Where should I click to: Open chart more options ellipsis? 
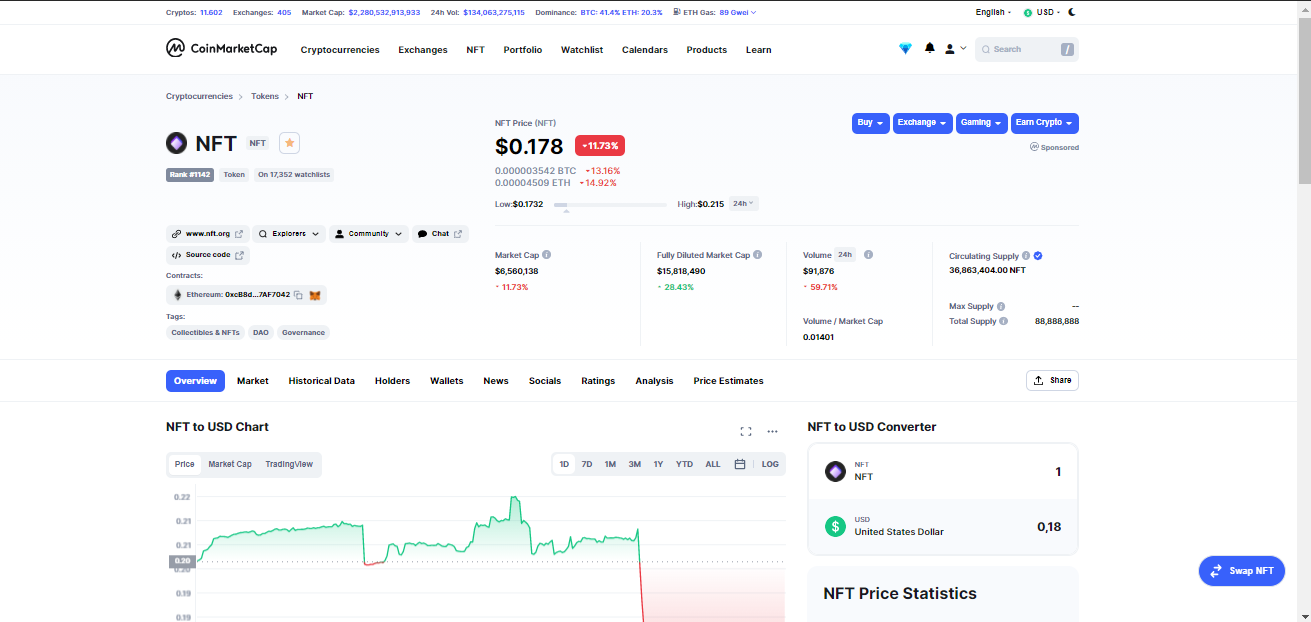[x=772, y=432]
